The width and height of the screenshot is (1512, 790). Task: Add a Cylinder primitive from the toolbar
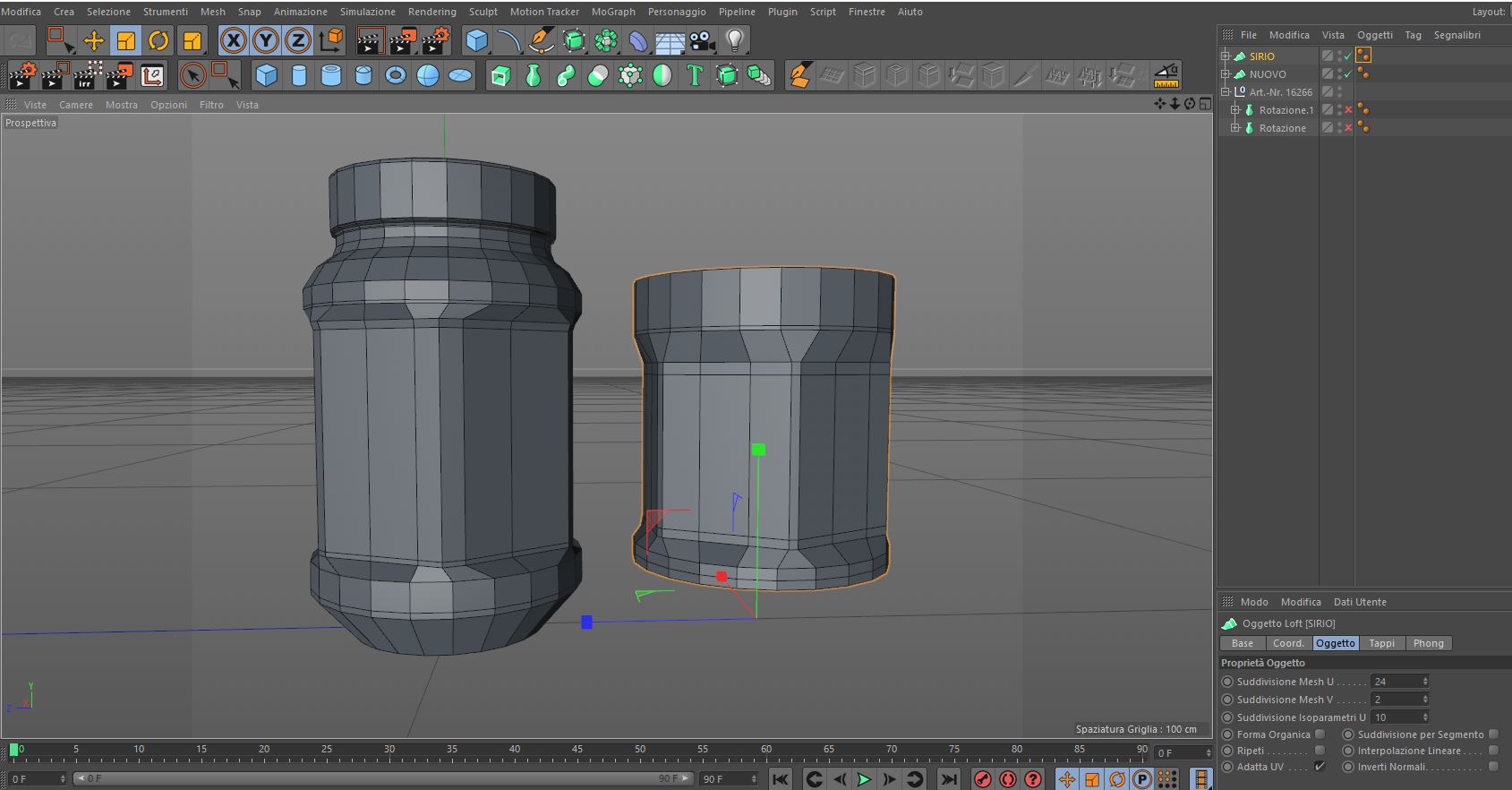coord(299,76)
